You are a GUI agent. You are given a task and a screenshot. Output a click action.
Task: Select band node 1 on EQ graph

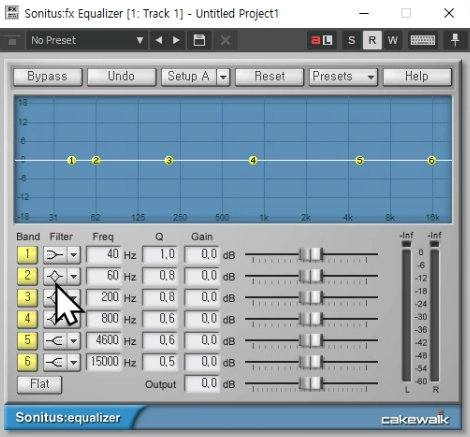coord(71,161)
